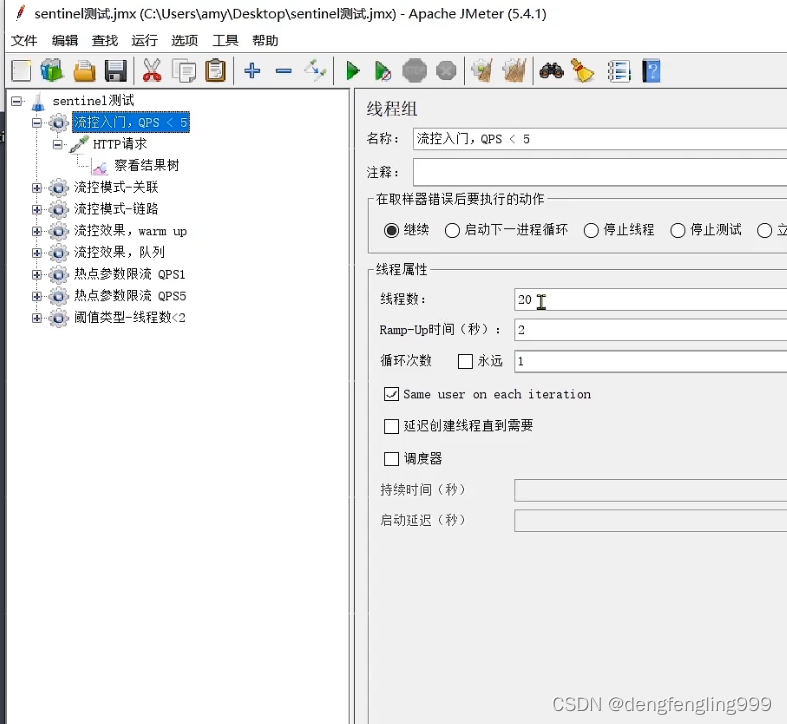This screenshot has height=724, width=787.
Task: Enable 延迟创建线程直到需要 checkbox
Action: [x=391, y=426]
